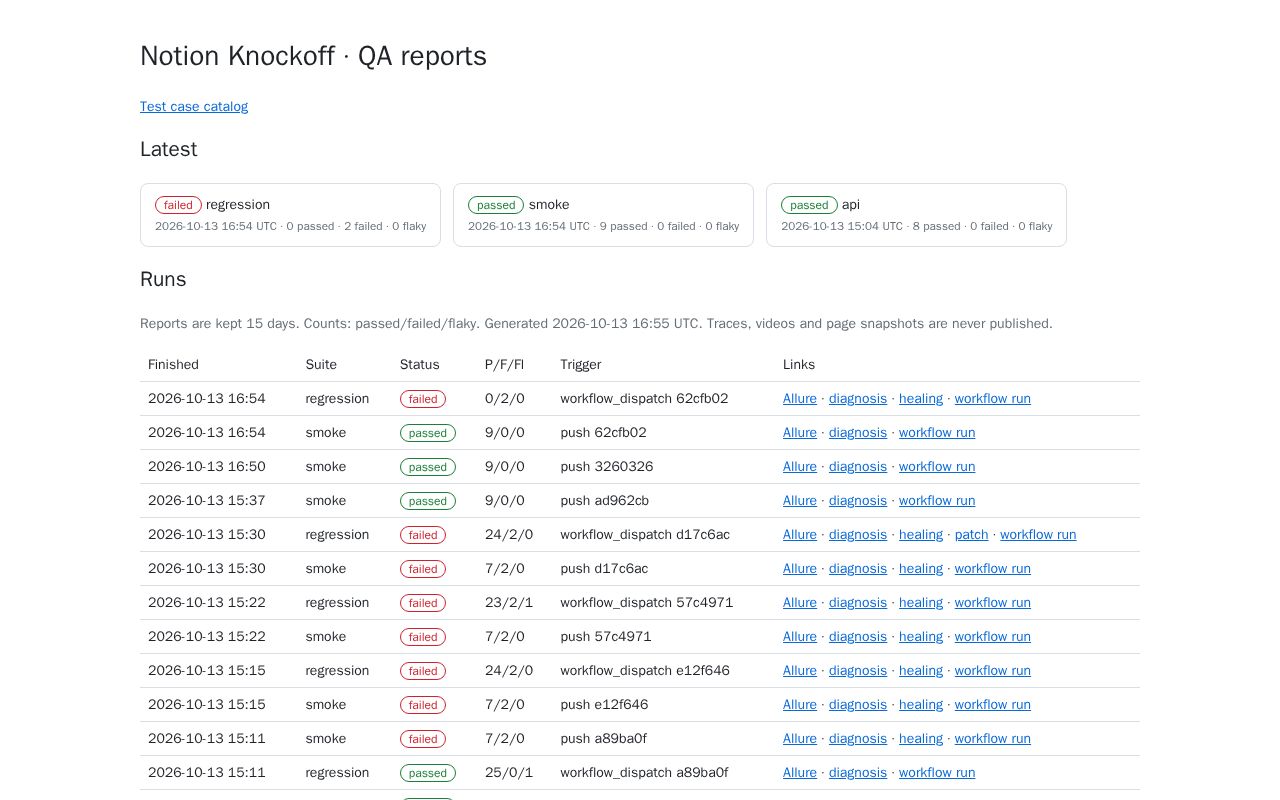
Task: Open diagnosis for push ad962cb run
Action: pos(858,501)
